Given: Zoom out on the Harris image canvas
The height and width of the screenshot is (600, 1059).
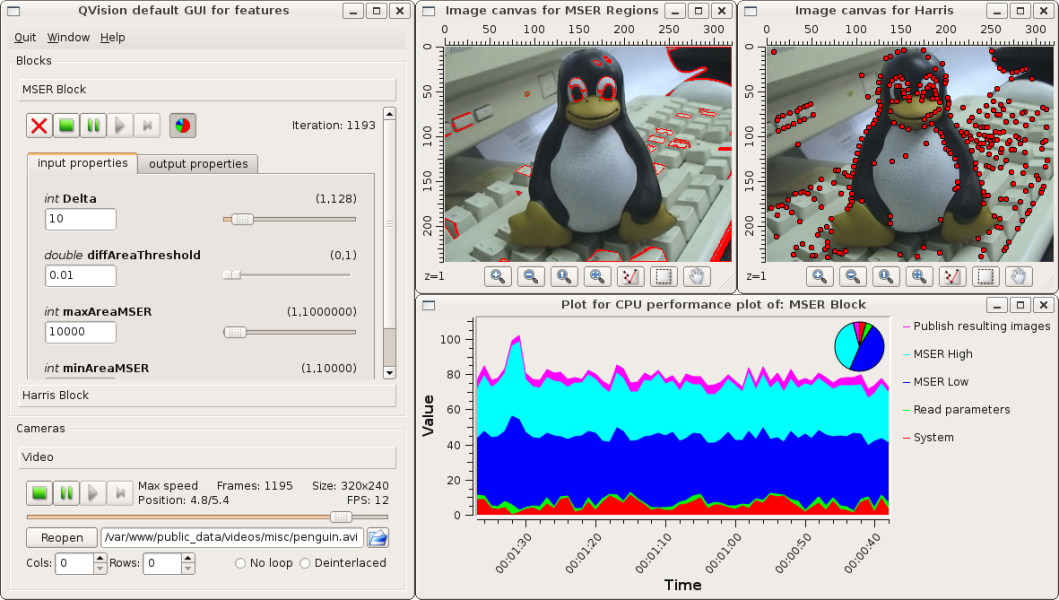Looking at the screenshot, I should (852, 277).
